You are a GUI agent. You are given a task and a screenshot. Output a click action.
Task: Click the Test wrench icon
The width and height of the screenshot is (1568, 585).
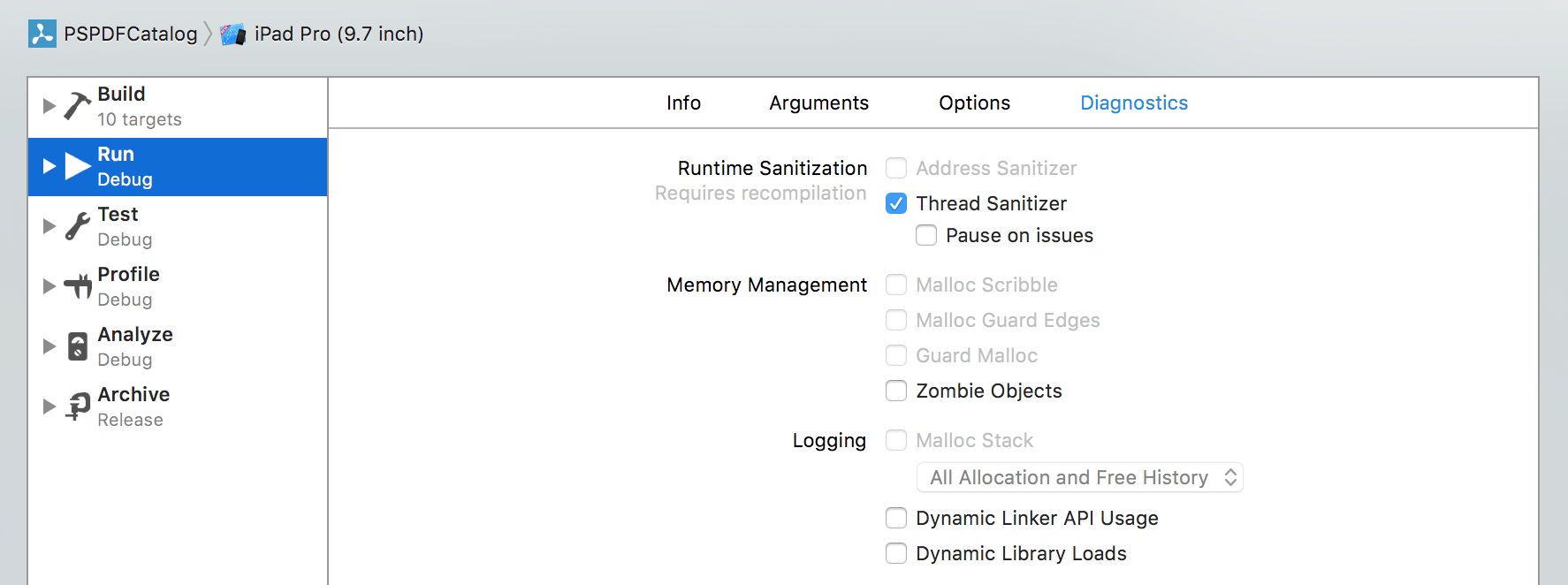point(77,225)
